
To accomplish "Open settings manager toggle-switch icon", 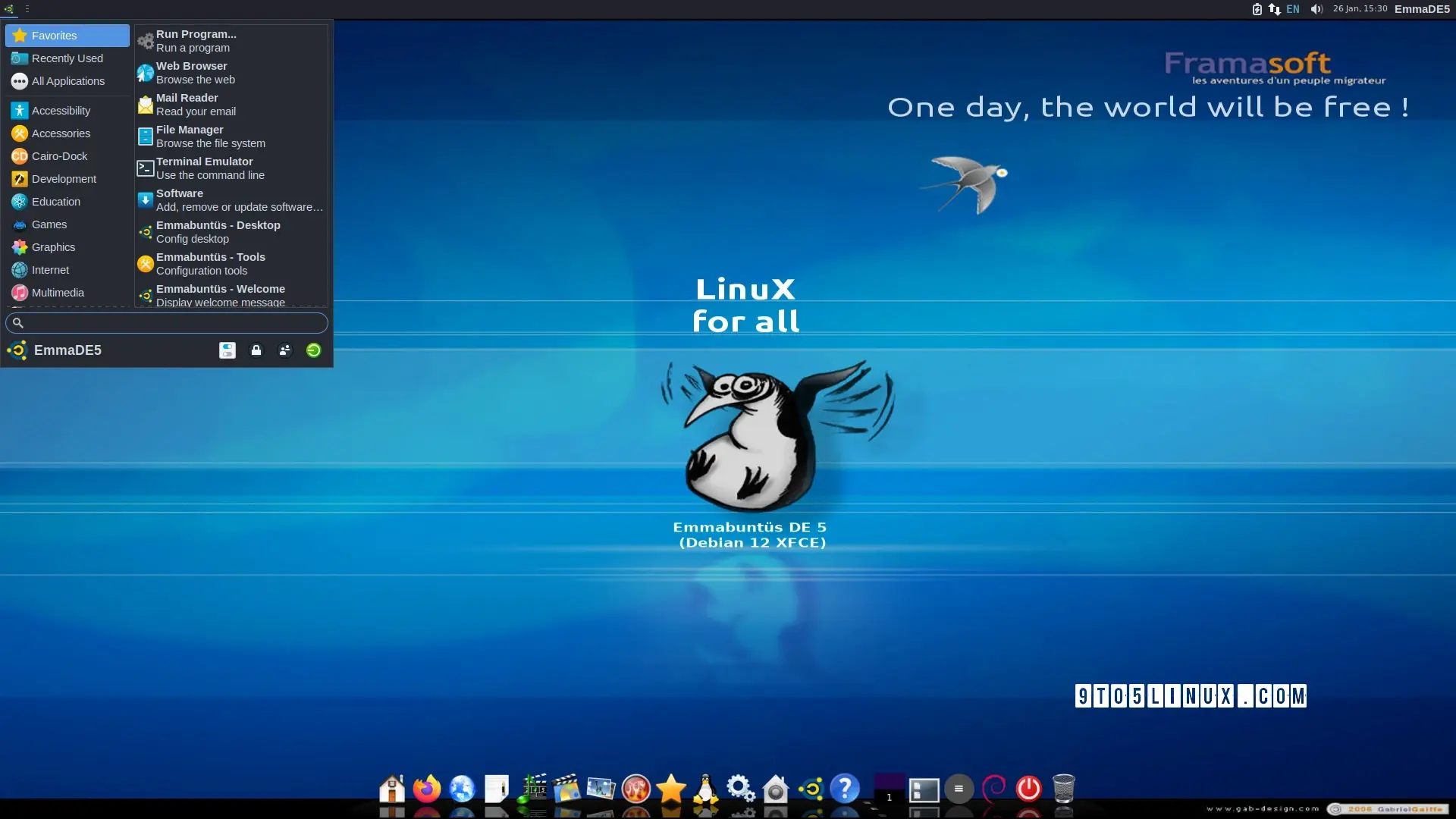I will 227,350.
